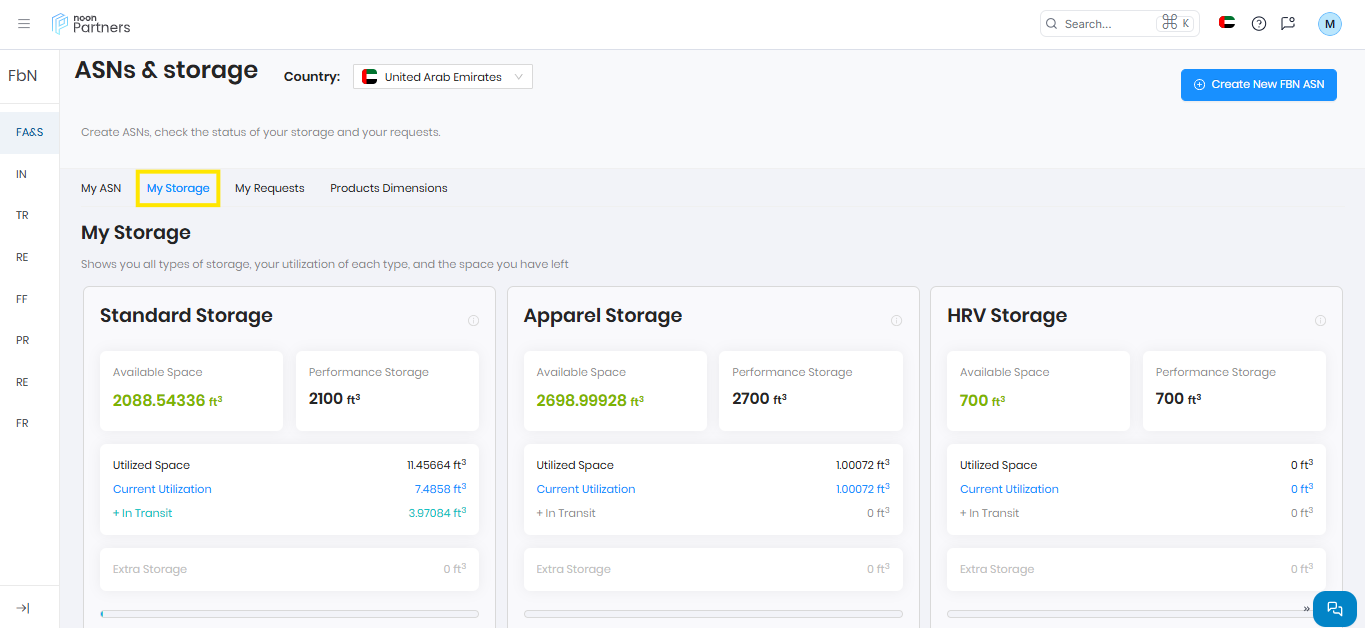Switch to the My Requests tab

click(270, 188)
